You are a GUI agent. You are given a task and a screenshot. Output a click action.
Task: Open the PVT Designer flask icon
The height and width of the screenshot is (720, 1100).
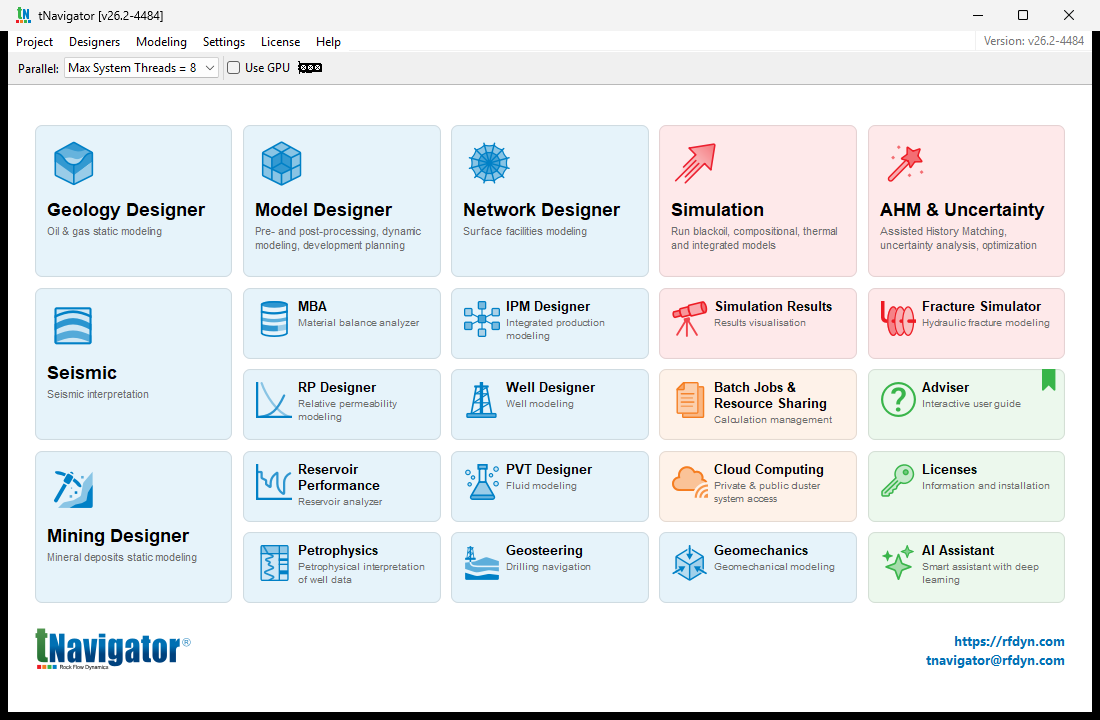482,482
